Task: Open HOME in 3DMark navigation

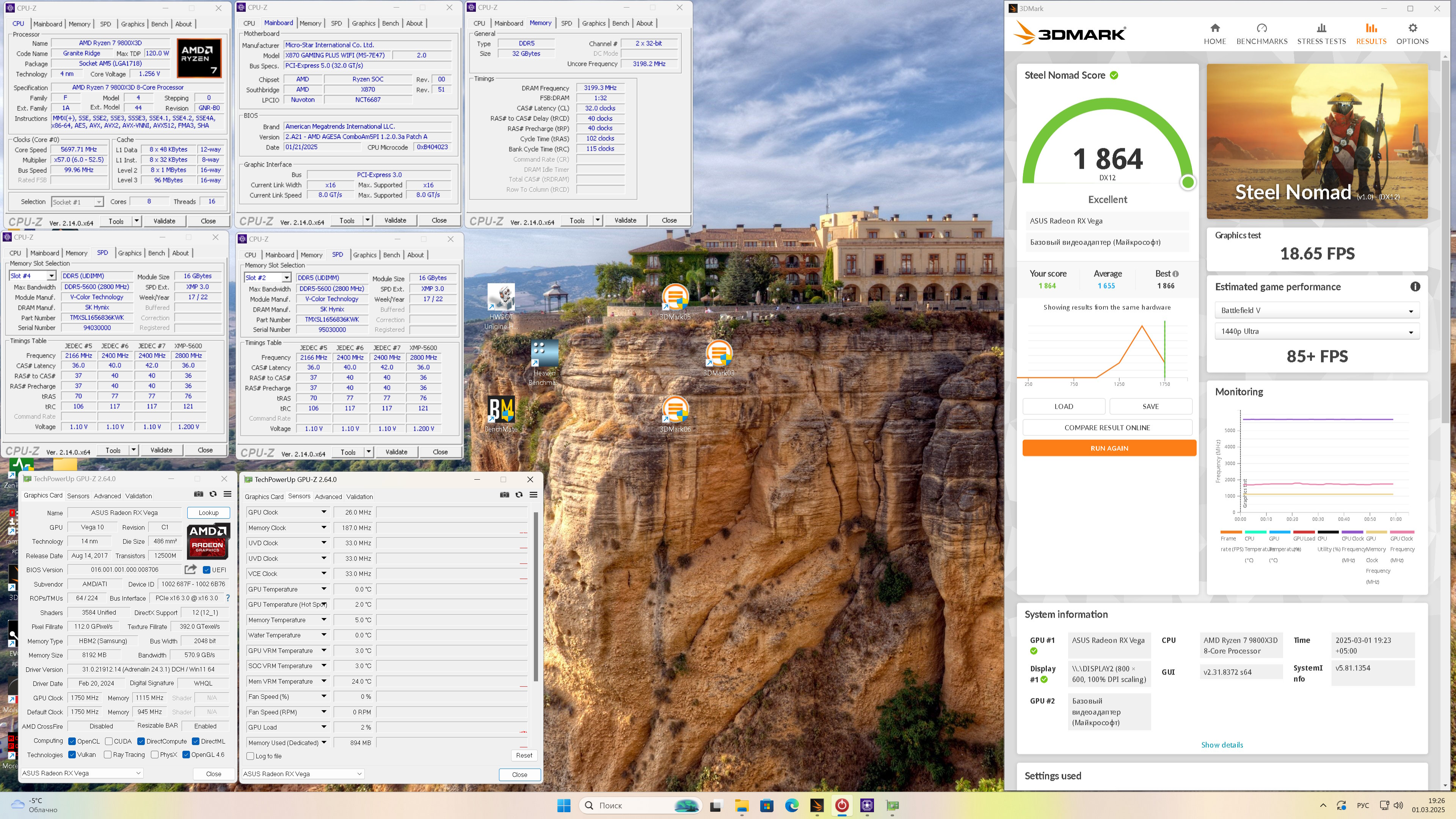Action: pyautogui.click(x=1214, y=34)
